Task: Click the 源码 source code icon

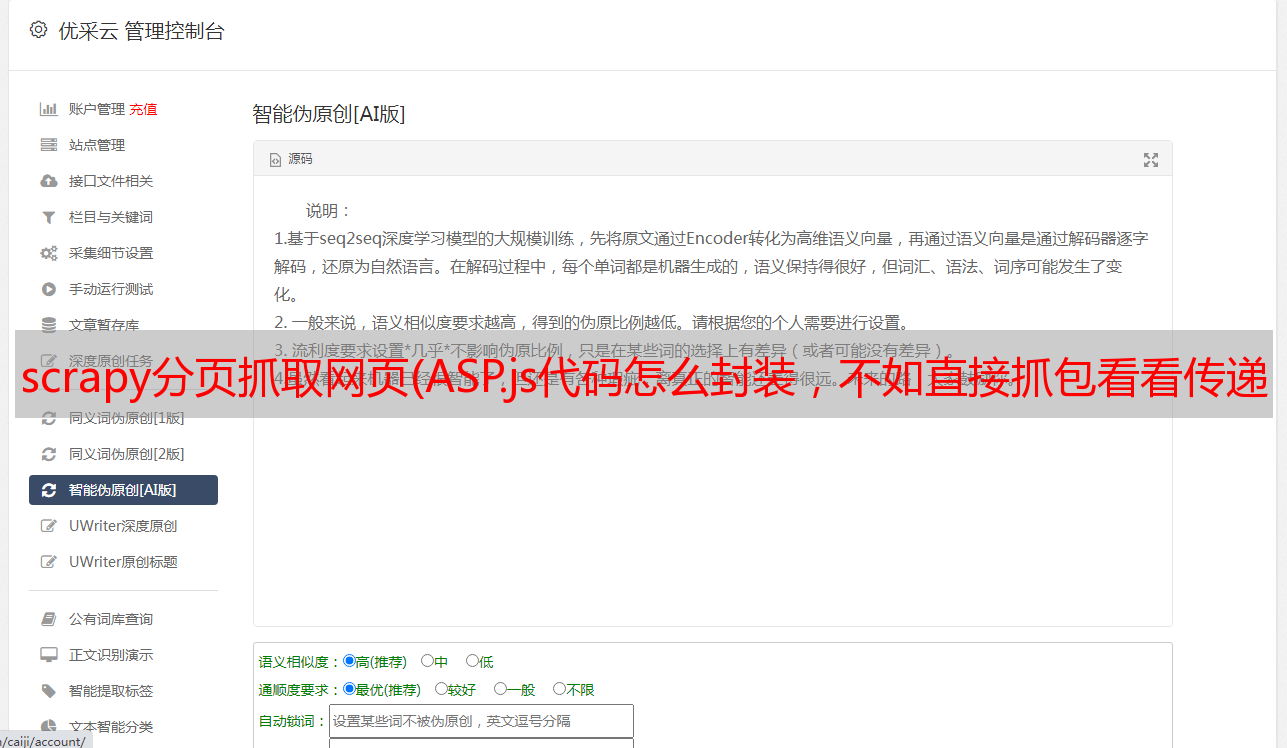Action: click(x=275, y=160)
